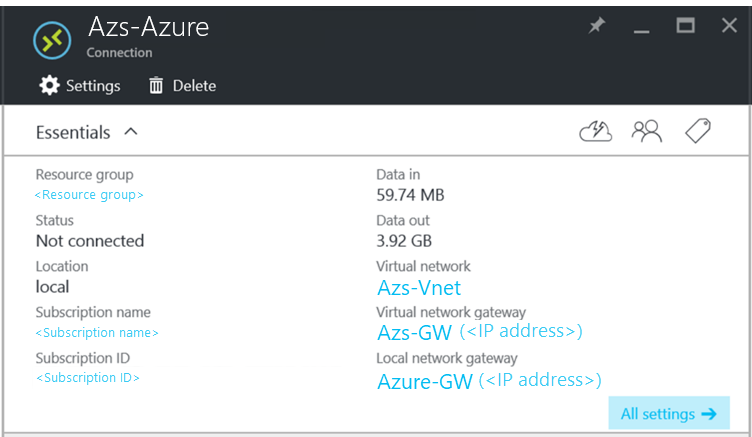Delete the connection using the trash icon
The image size is (752, 437).
coord(156,86)
